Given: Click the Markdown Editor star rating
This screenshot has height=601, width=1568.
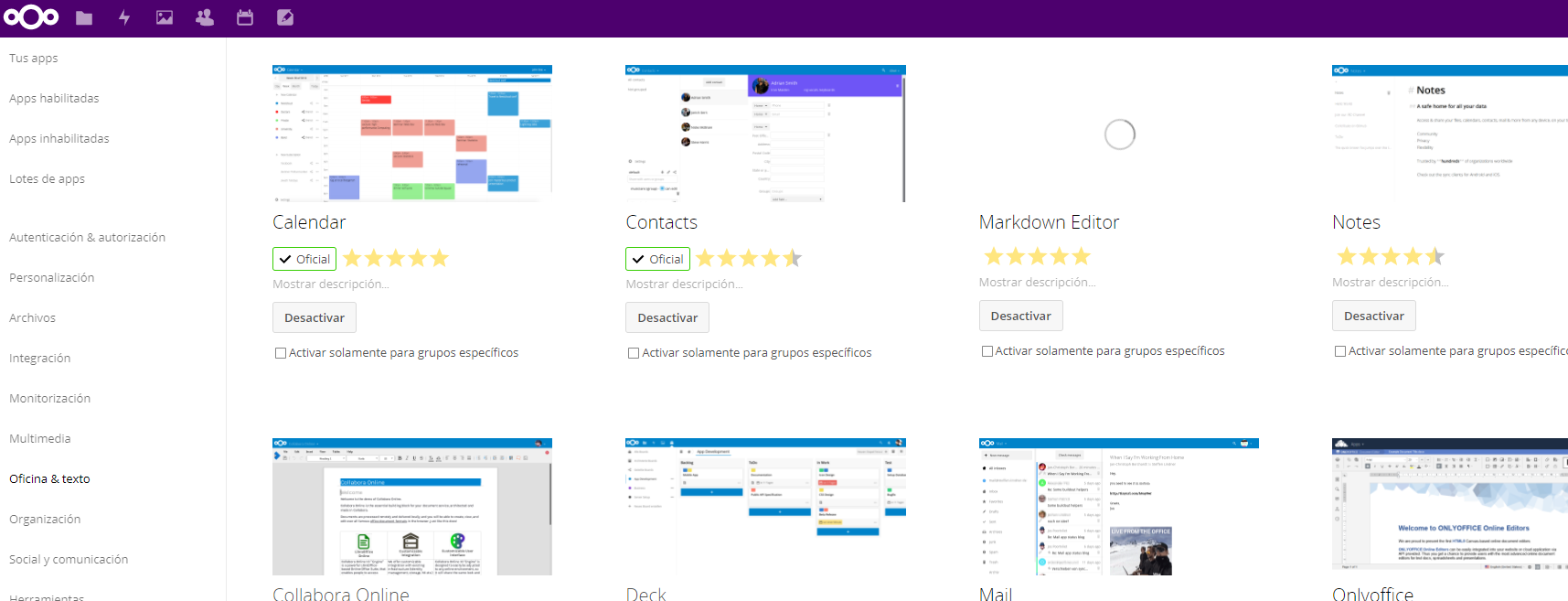Looking at the screenshot, I should 1038,256.
